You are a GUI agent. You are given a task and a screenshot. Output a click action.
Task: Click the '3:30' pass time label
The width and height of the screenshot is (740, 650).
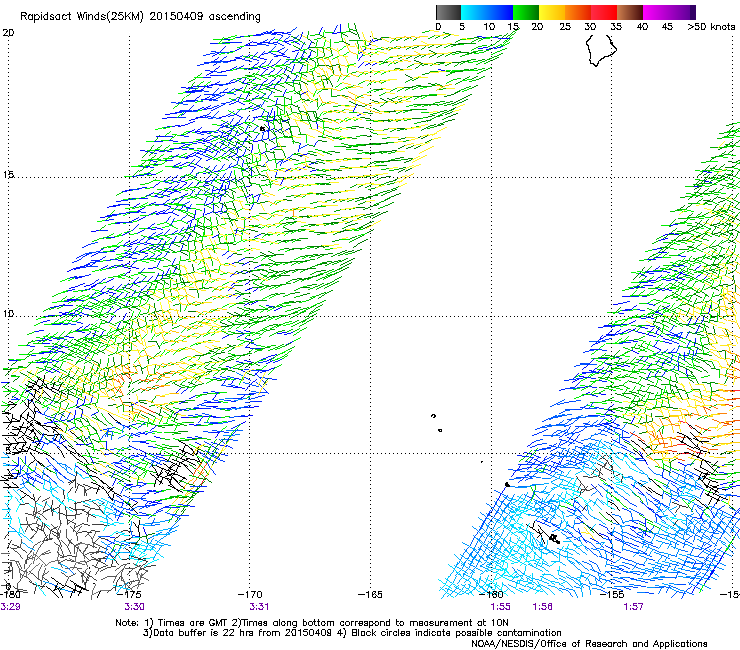(x=134, y=607)
